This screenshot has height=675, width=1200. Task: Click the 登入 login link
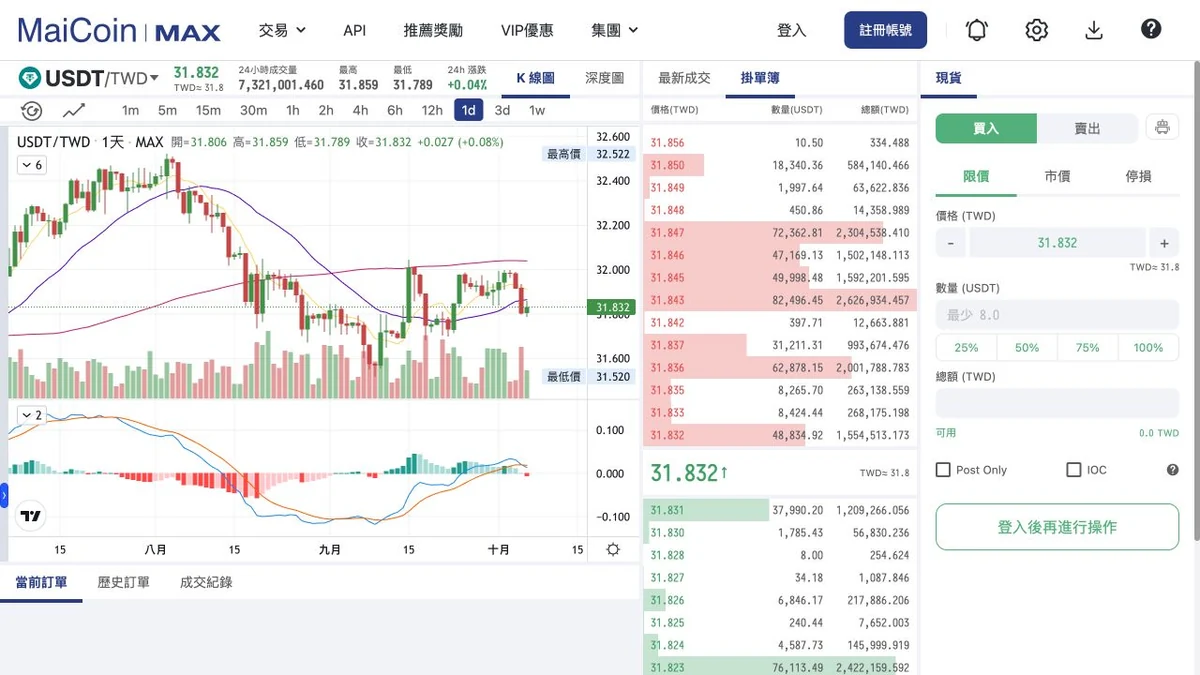791,30
